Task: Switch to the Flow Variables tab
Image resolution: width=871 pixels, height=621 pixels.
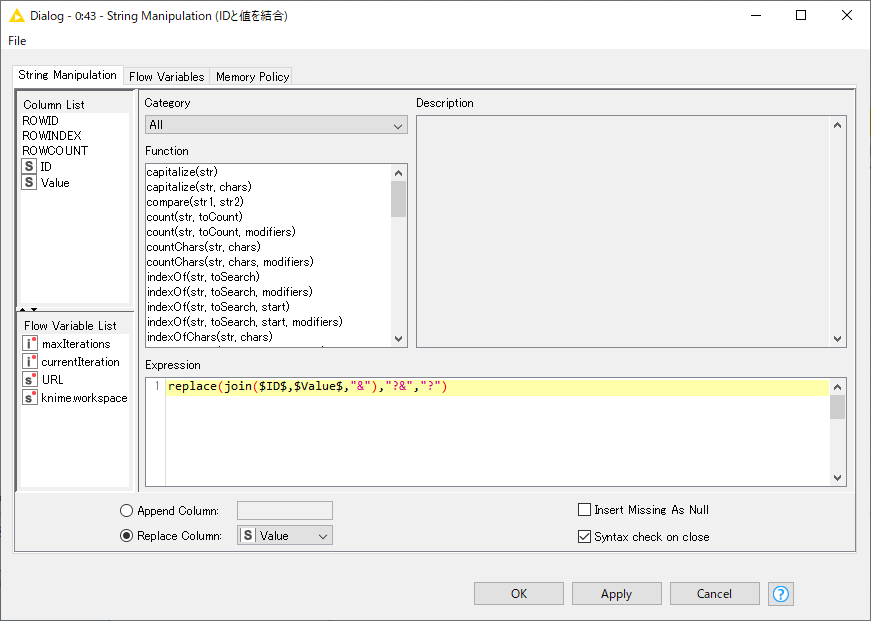Action: tap(167, 77)
